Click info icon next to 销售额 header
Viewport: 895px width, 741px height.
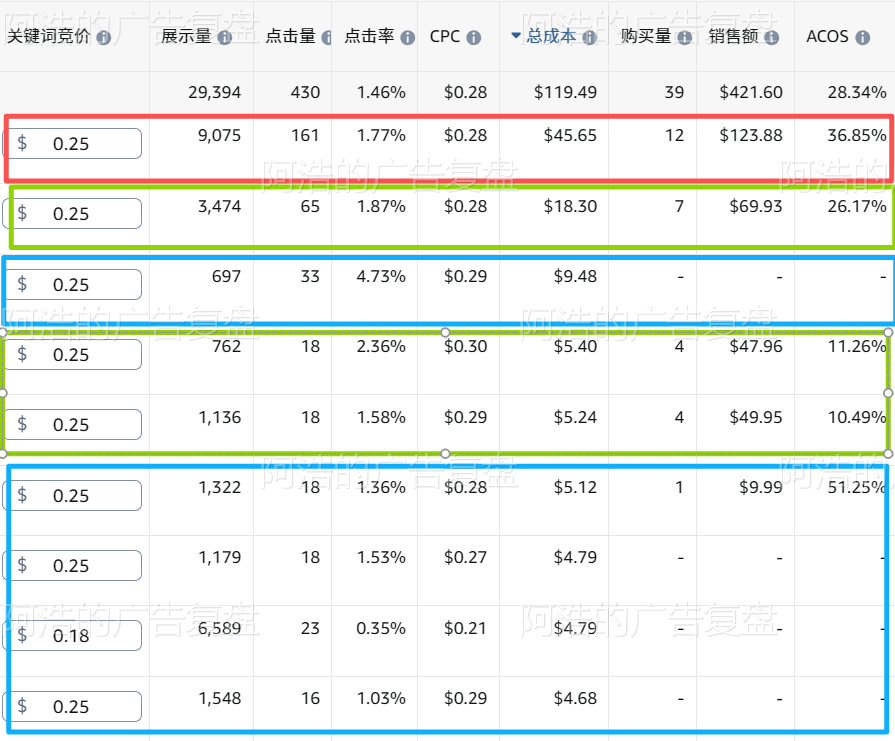pyautogui.click(x=772, y=38)
